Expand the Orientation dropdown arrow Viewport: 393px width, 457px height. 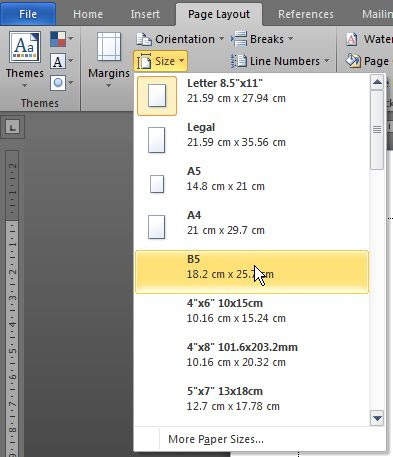[221, 39]
